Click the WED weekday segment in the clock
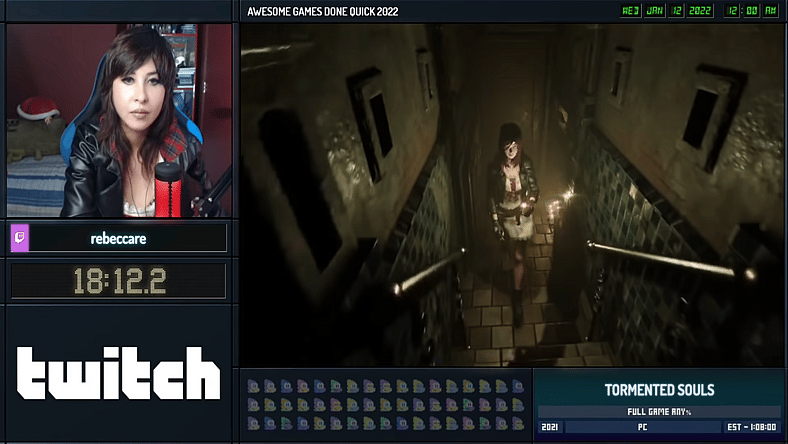Viewport: 788px width, 444px height. tap(631, 12)
